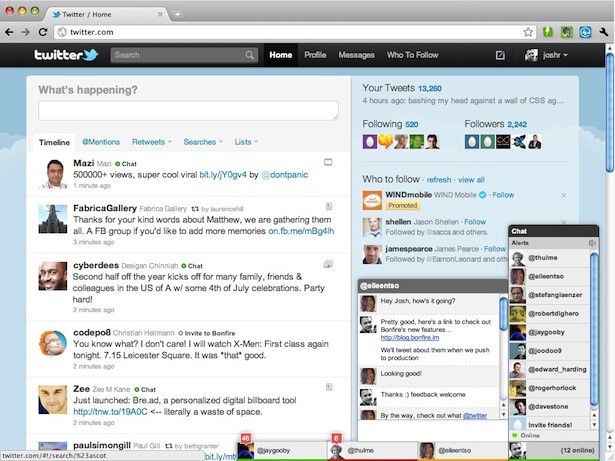The width and height of the screenshot is (615, 461).
Task: Click the blue circular extension icon
Action: [585, 32]
